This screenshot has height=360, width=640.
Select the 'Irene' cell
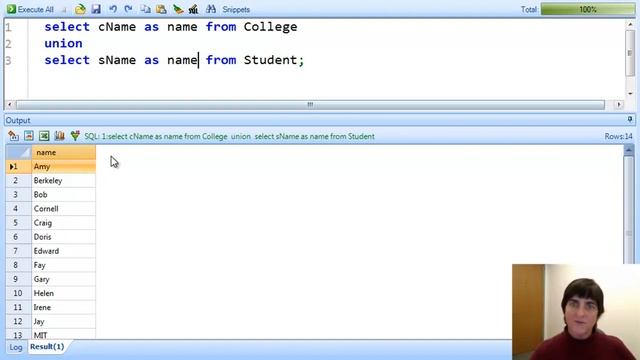(64, 307)
